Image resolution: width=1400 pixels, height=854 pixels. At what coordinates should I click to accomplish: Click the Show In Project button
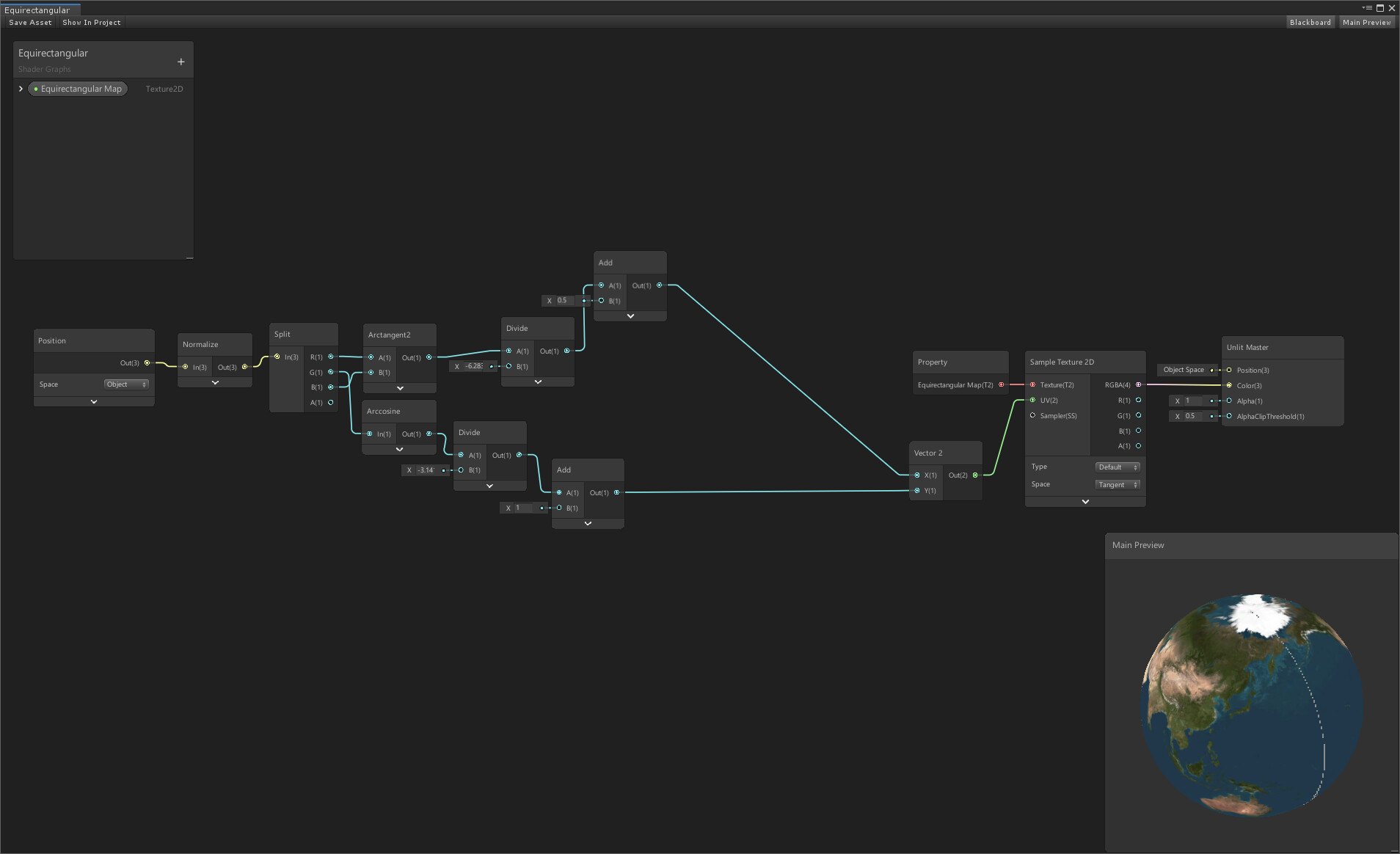click(x=91, y=22)
